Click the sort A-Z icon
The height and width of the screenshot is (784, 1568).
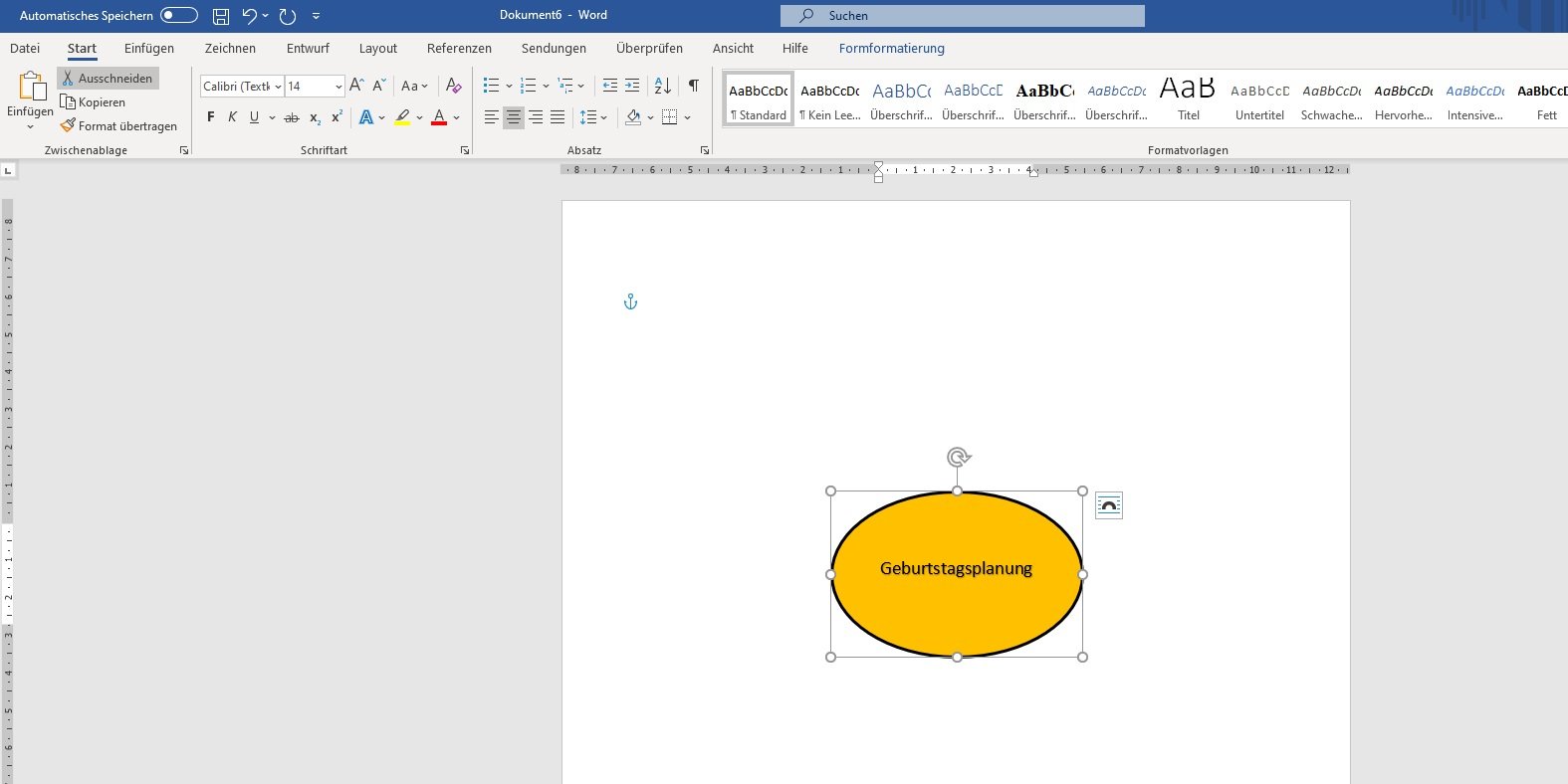coord(663,86)
